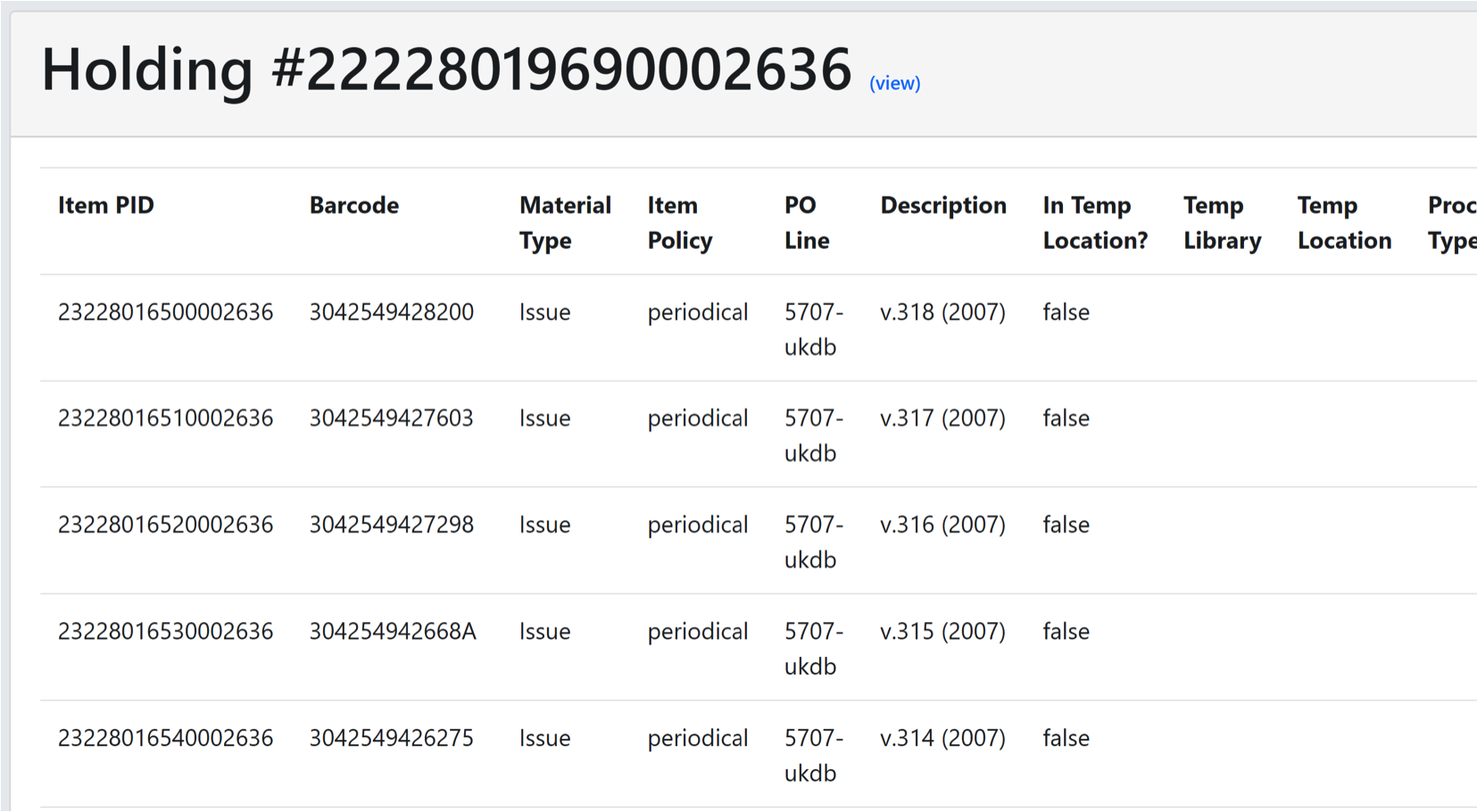The width and height of the screenshot is (1477, 812).
Task: Click the Material Type column header
Action: 564,222
